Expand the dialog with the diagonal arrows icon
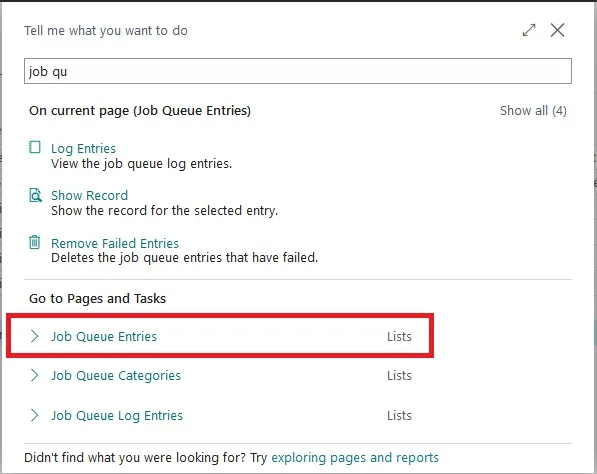597x474 pixels. click(x=529, y=30)
